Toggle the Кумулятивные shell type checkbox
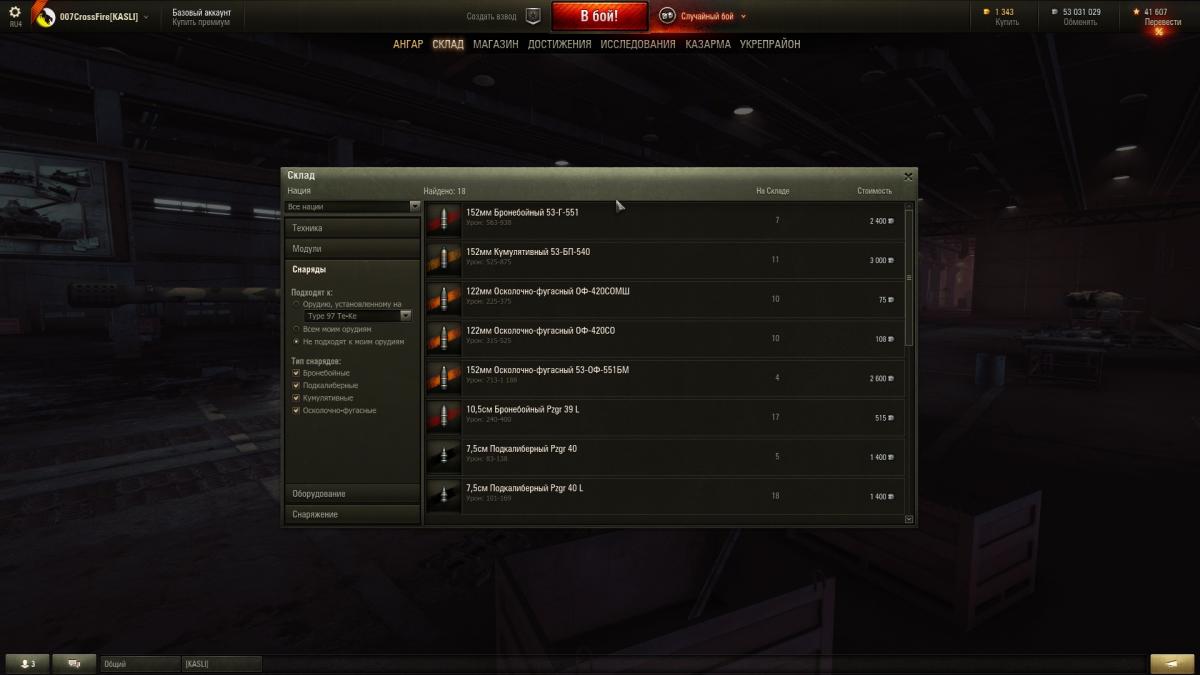Screen dimensions: 1200x675 [296, 398]
